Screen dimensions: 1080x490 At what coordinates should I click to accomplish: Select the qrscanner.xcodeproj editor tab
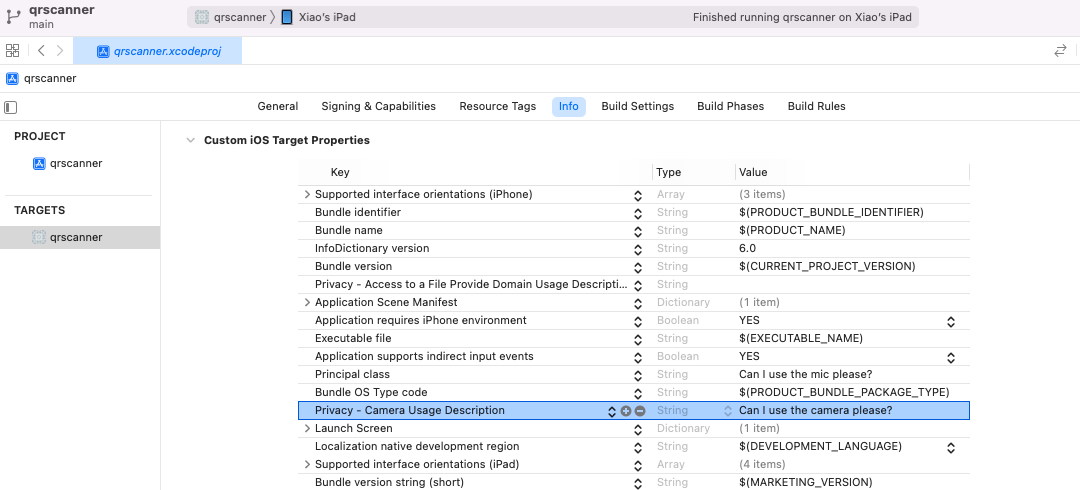(x=158, y=51)
